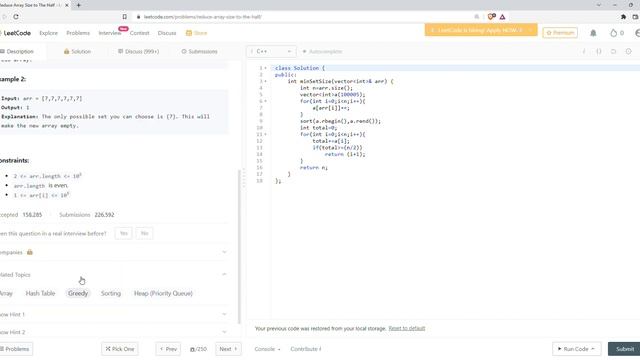Close the Reduce Array Size browser tab
The height and width of the screenshot is (360, 640).
tap(67, 5)
